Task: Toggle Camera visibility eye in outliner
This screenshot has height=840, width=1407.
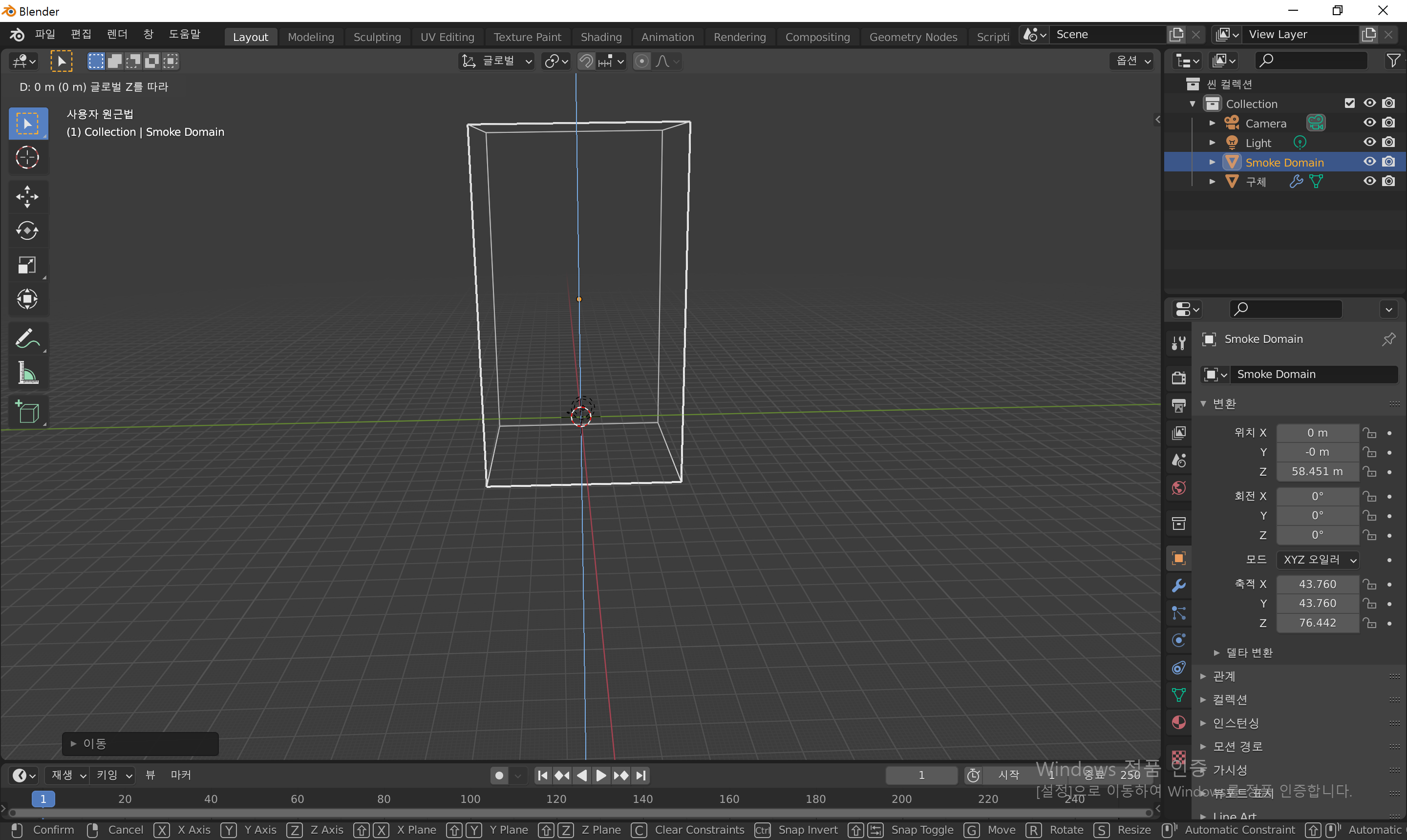Action: (1370, 123)
